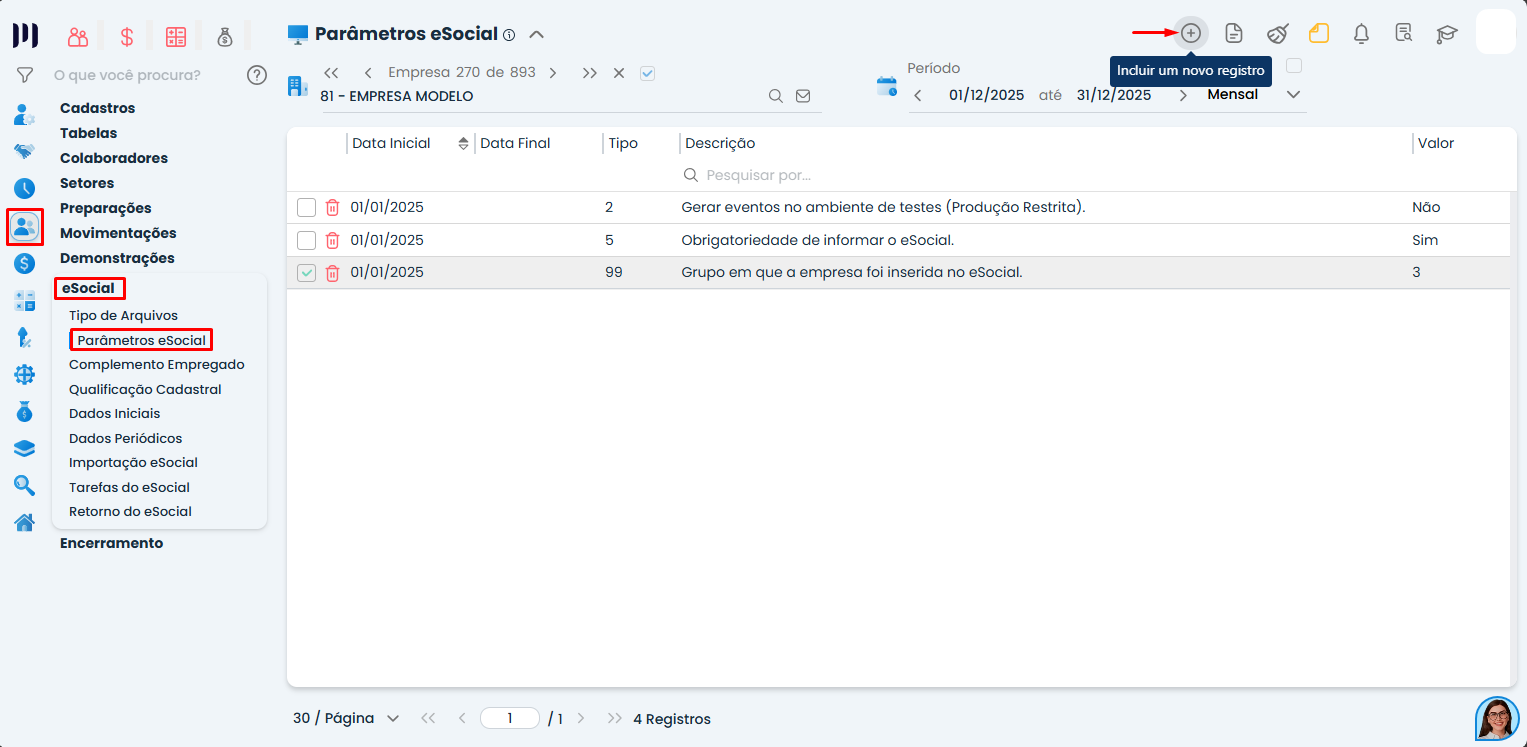Viewport: 1527px width, 747px height.
Task: Go to previous company with single left arrow
Action: tap(368, 73)
